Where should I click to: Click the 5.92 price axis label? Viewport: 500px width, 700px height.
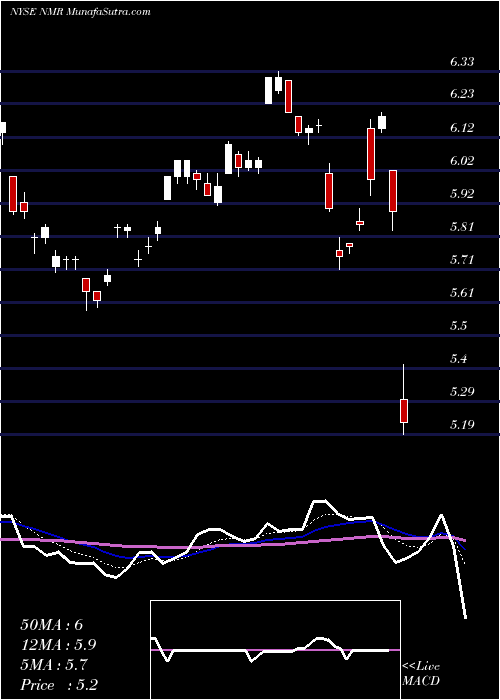pos(462,194)
